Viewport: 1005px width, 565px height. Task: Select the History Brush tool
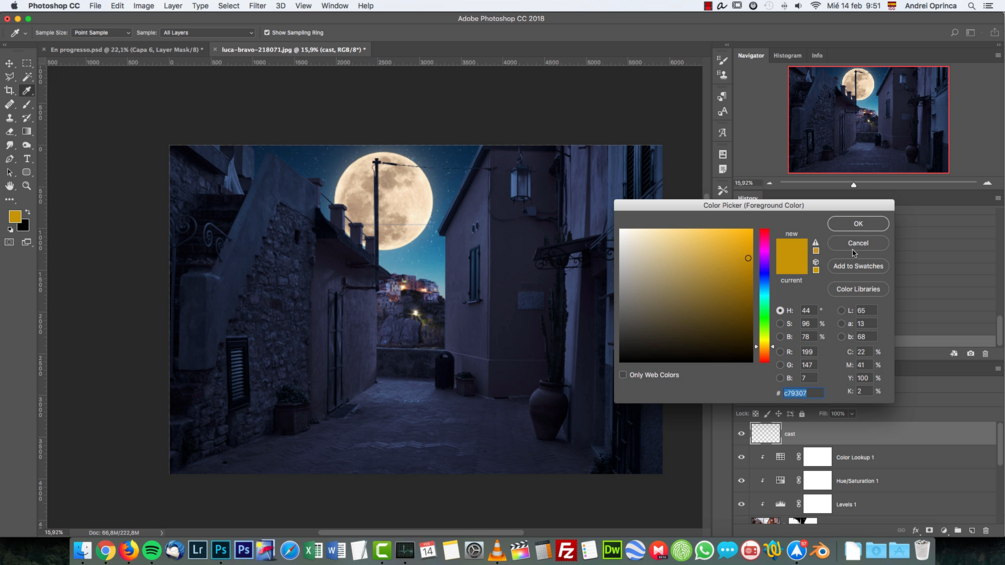pos(27,118)
